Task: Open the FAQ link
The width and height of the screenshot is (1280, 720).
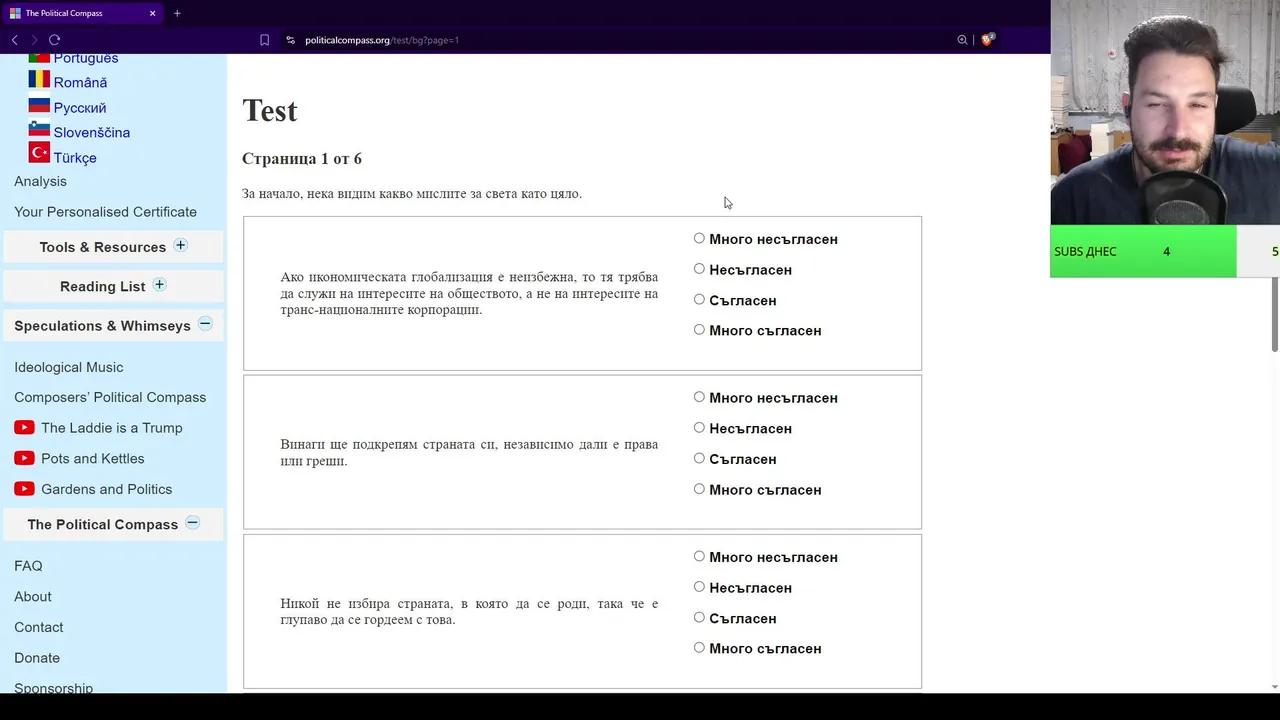Action: (x=28, y=566)
